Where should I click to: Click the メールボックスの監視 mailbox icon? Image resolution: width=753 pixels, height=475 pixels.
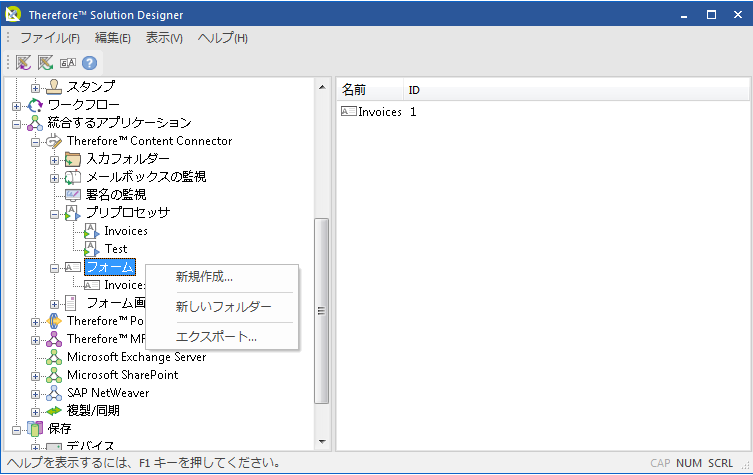(73, 177)
